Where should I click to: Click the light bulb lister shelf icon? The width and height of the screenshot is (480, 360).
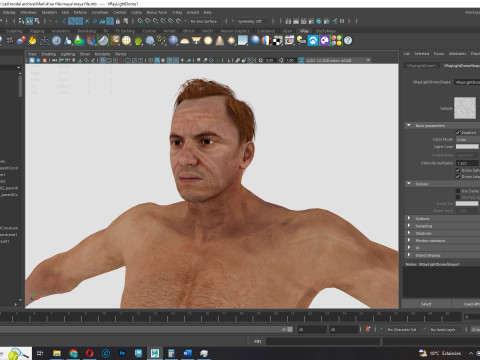[301, 41]
